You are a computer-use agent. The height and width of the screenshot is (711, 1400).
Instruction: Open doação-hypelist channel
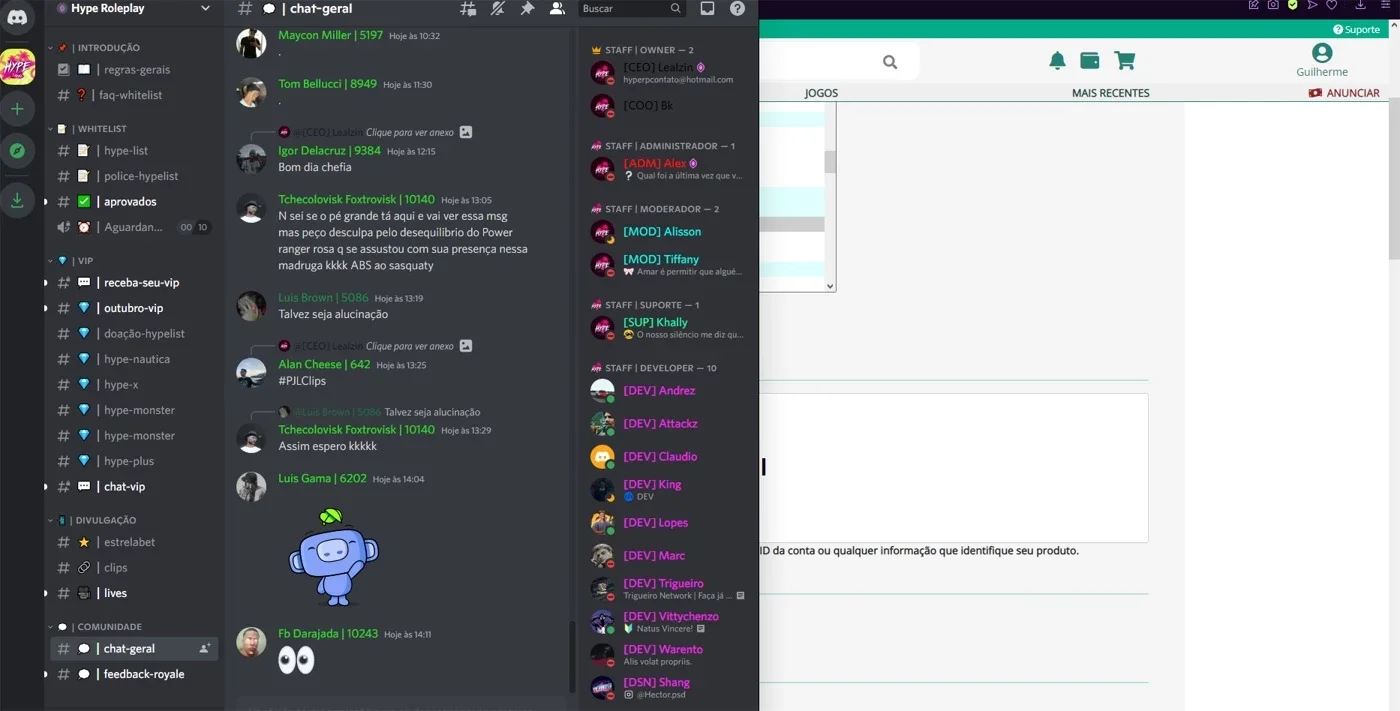tap(134, 334)
